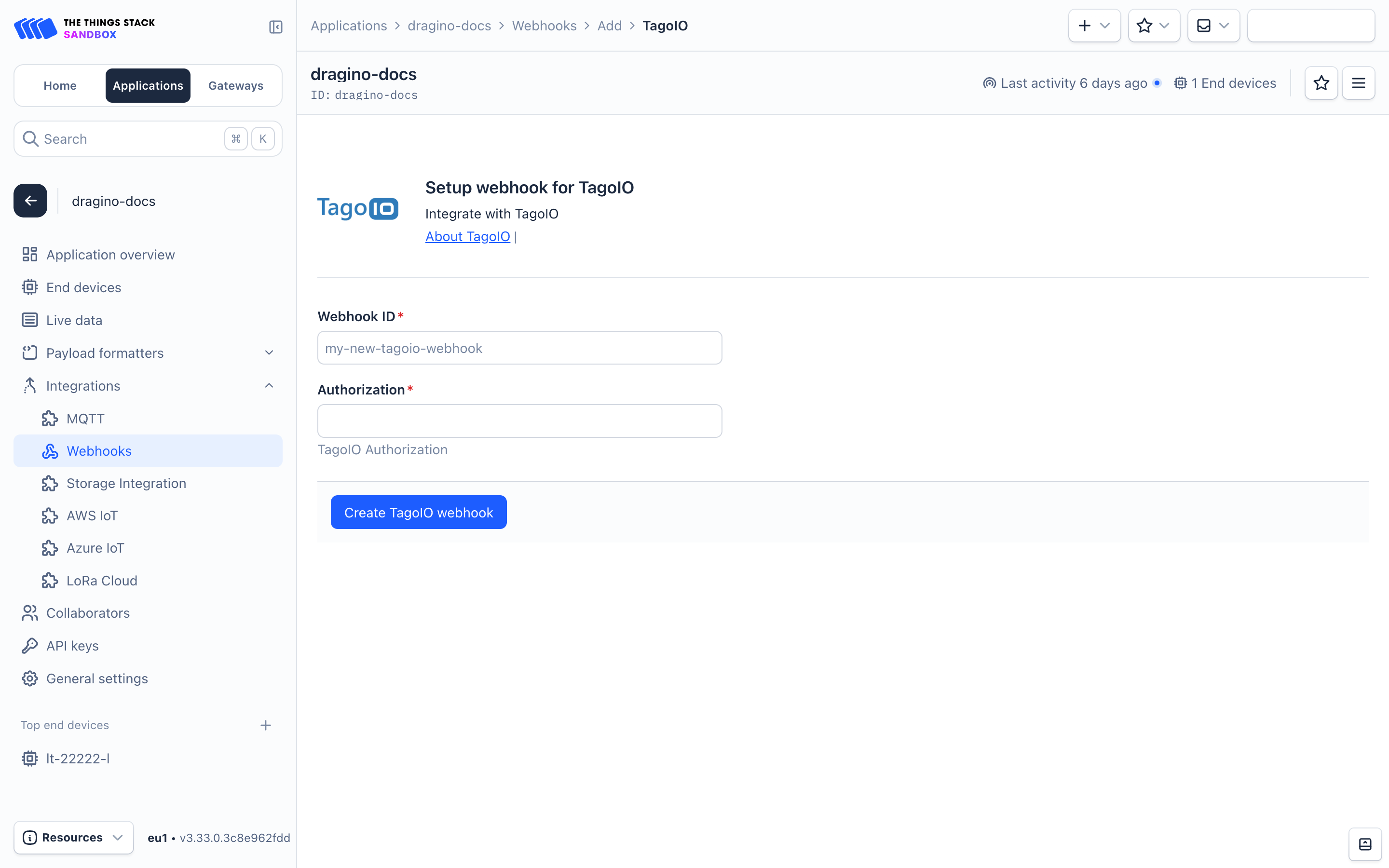
Task: Open API keys page
Action: coord(148,646)
